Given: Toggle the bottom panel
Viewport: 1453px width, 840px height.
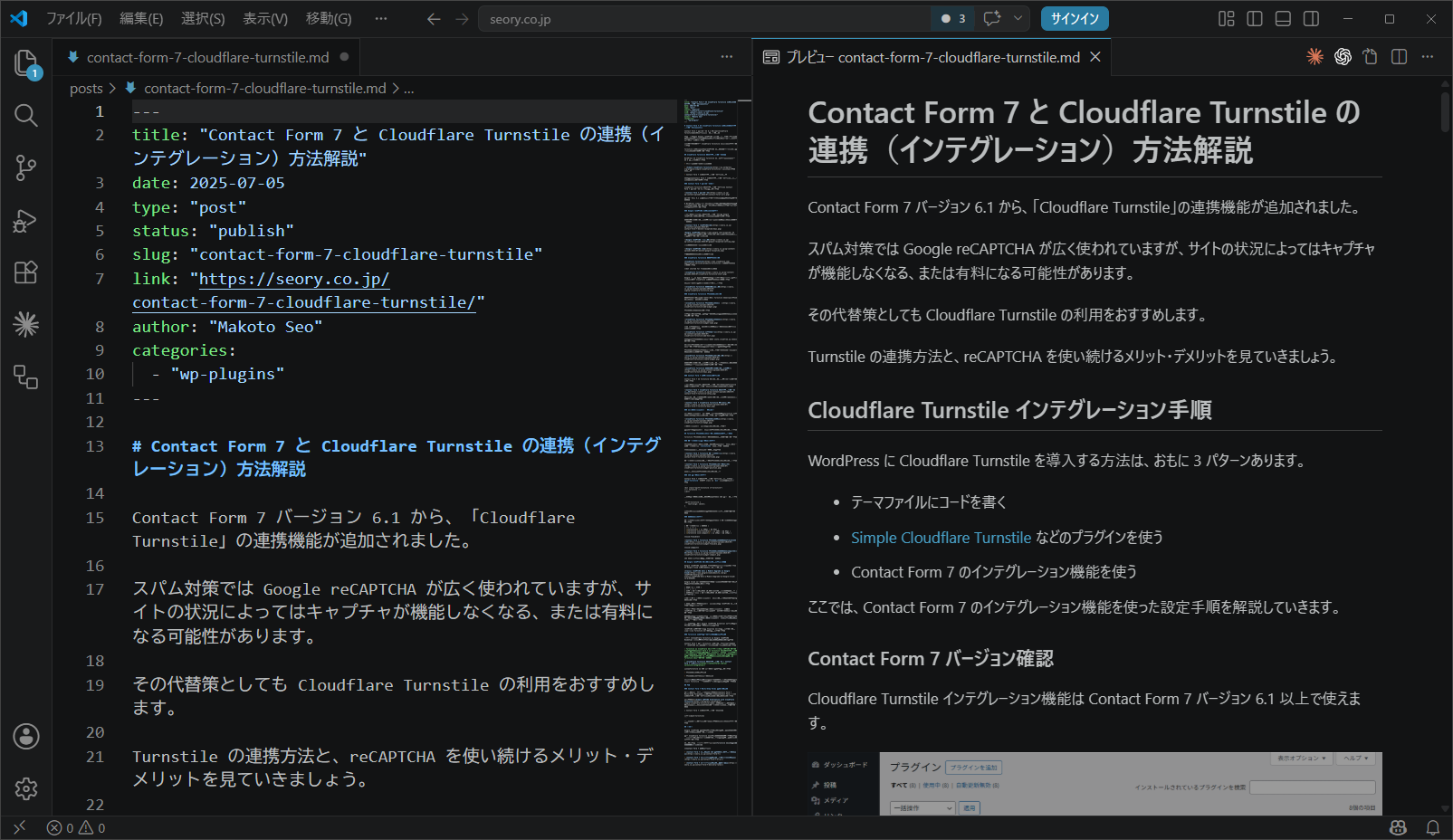Looking at the screenshot, I should tap(1283, 18).
